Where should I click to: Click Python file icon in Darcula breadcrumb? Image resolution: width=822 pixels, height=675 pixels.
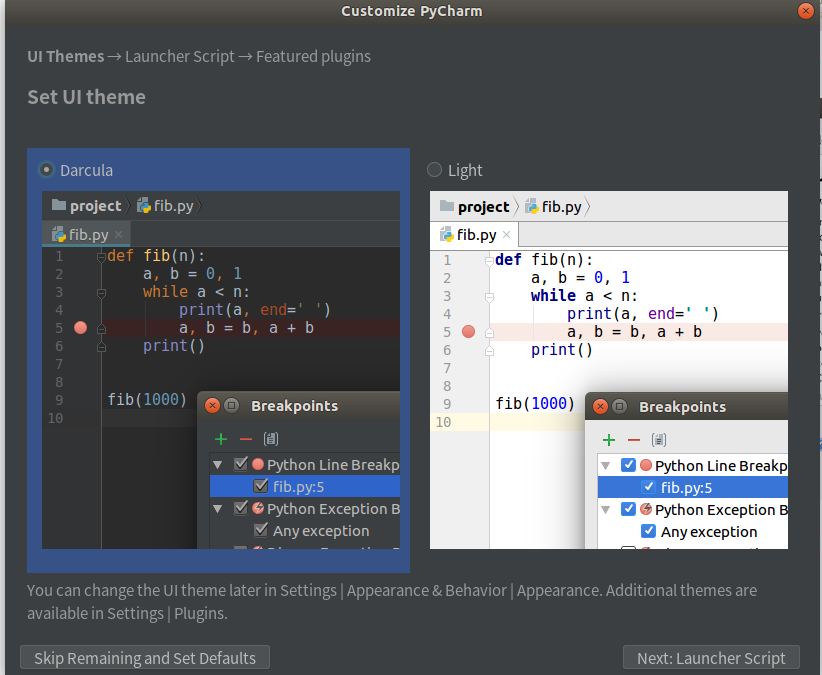144,205
